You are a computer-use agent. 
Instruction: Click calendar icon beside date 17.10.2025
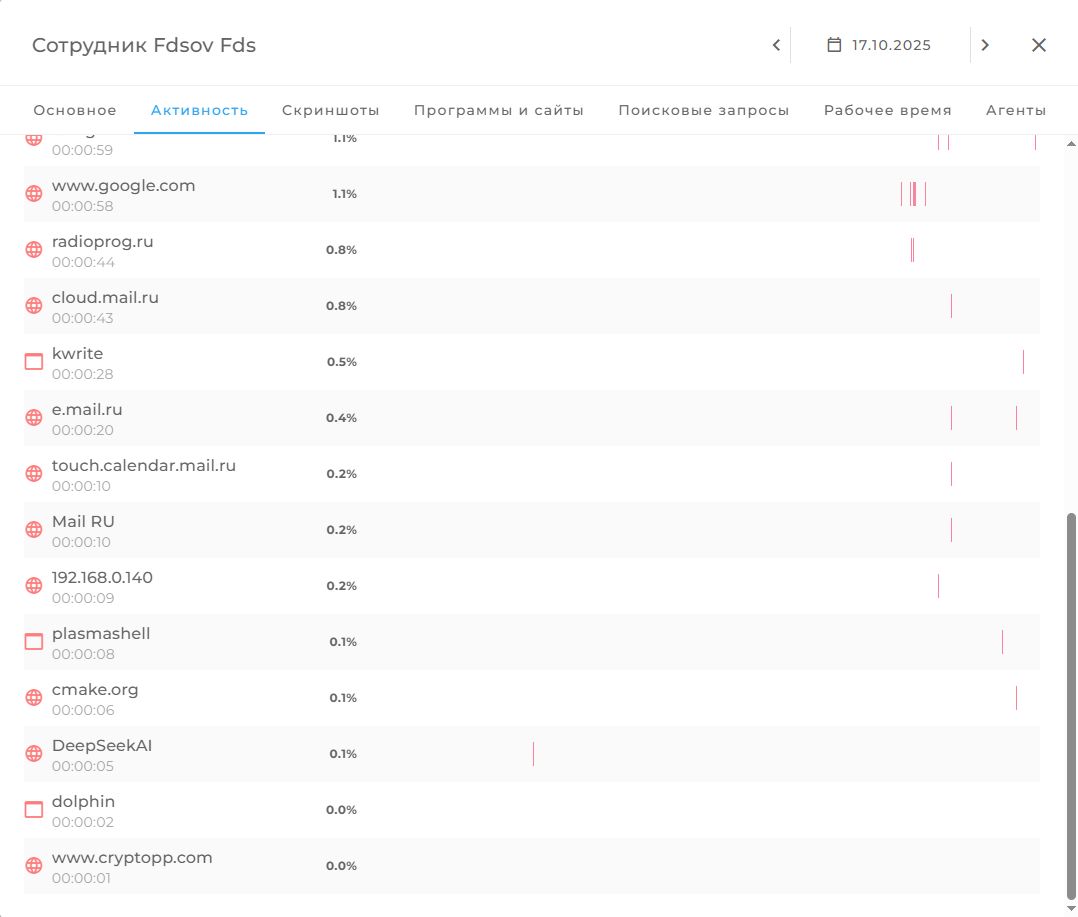click(x=834, y=45)
